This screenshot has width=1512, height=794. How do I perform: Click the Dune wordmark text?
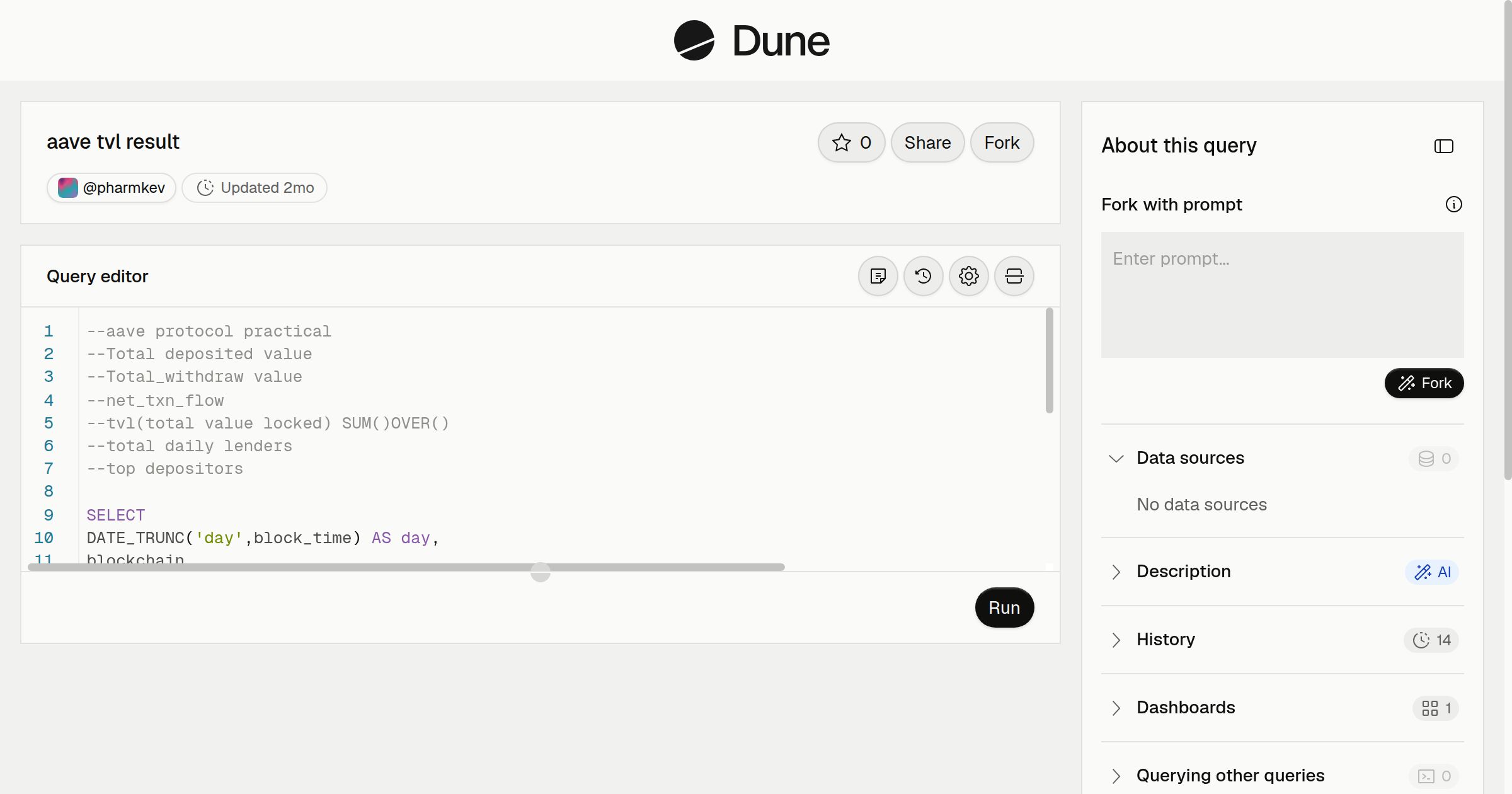tap(781, 41)
